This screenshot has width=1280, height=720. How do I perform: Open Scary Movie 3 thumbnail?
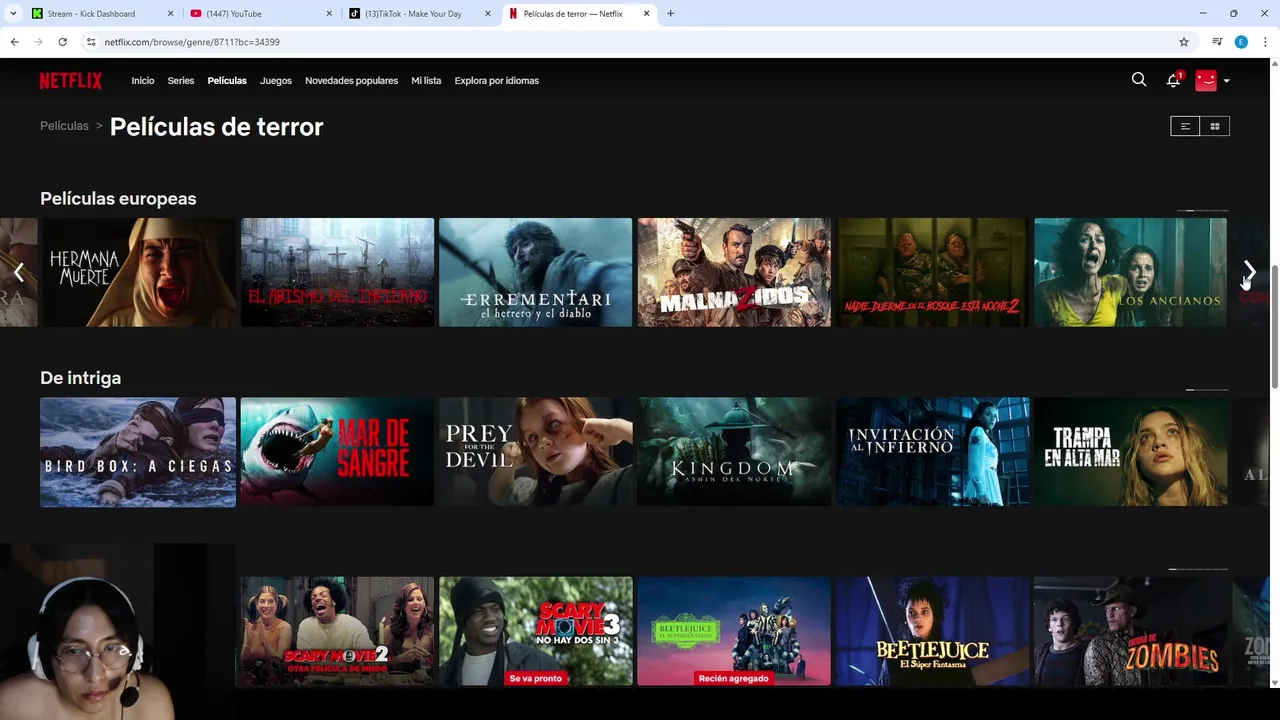pyautogui.click(x=536, y=631)
